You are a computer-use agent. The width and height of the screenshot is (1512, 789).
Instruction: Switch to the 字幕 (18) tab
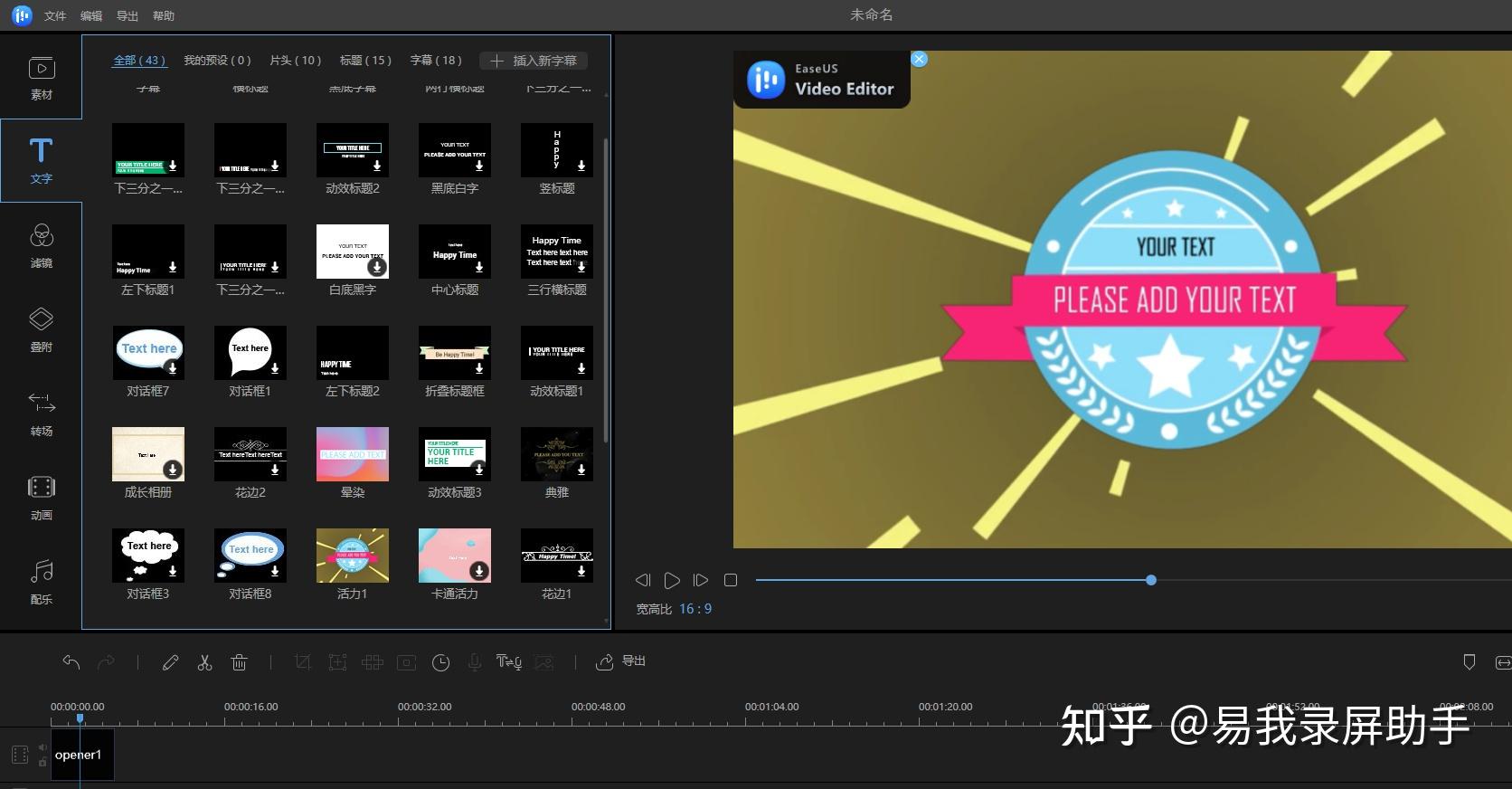pos(436,61)
